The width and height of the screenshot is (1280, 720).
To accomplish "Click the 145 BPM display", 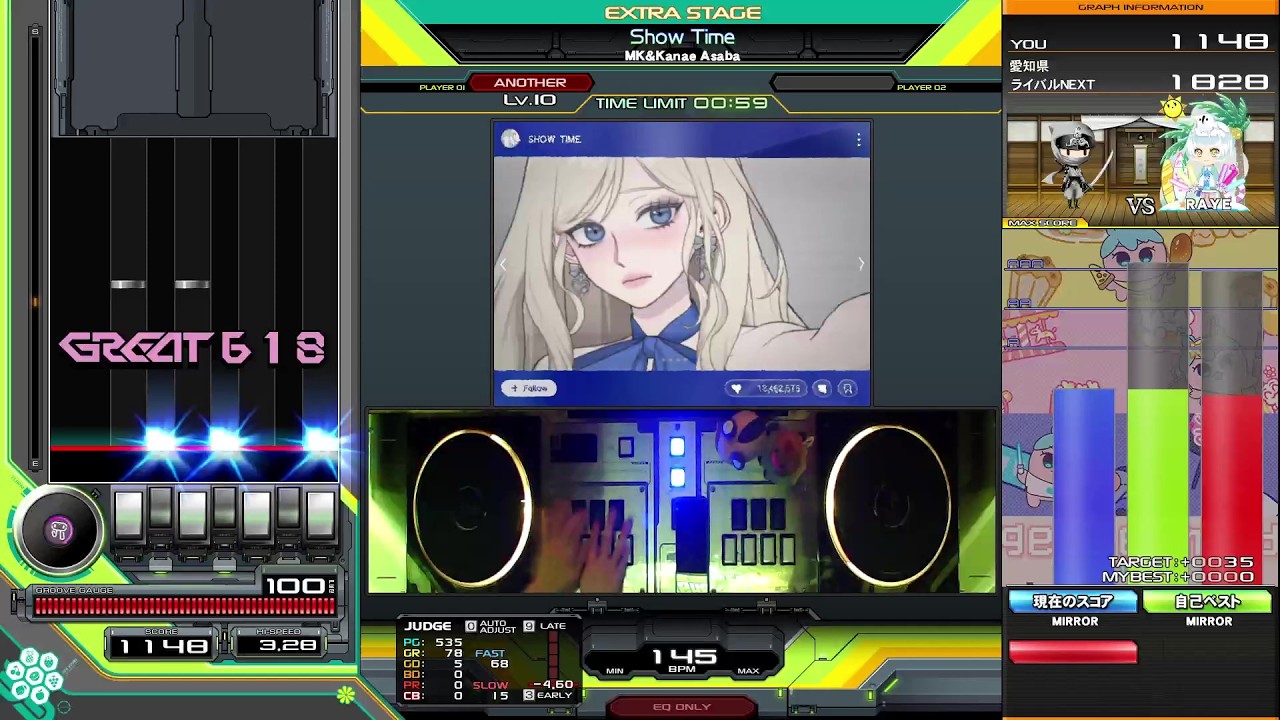I will point(684,658).
